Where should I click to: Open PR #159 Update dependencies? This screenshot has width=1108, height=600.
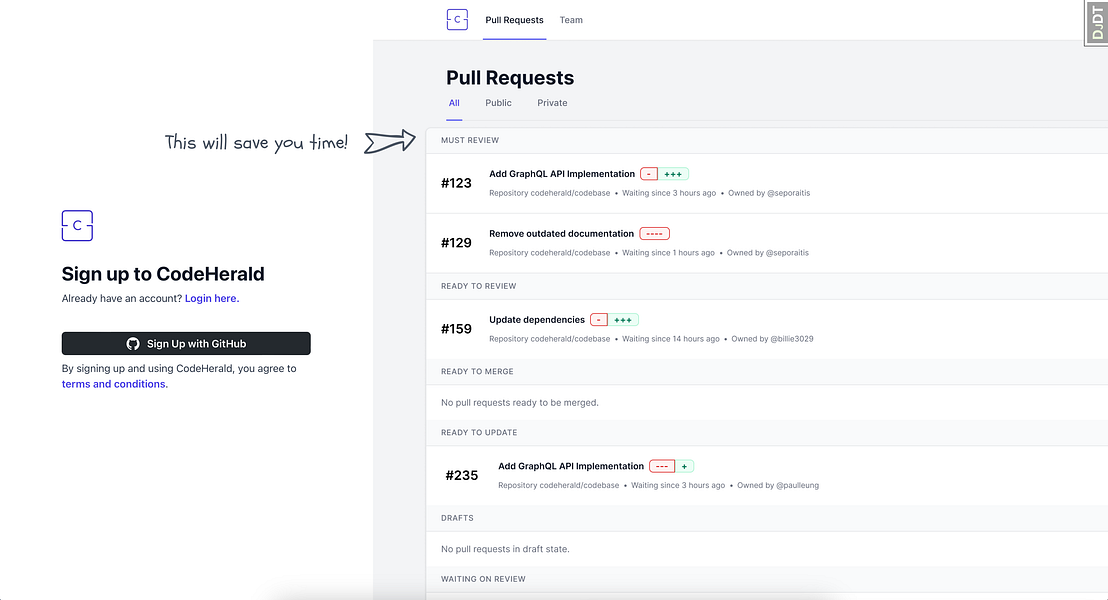tap(539, 319)
